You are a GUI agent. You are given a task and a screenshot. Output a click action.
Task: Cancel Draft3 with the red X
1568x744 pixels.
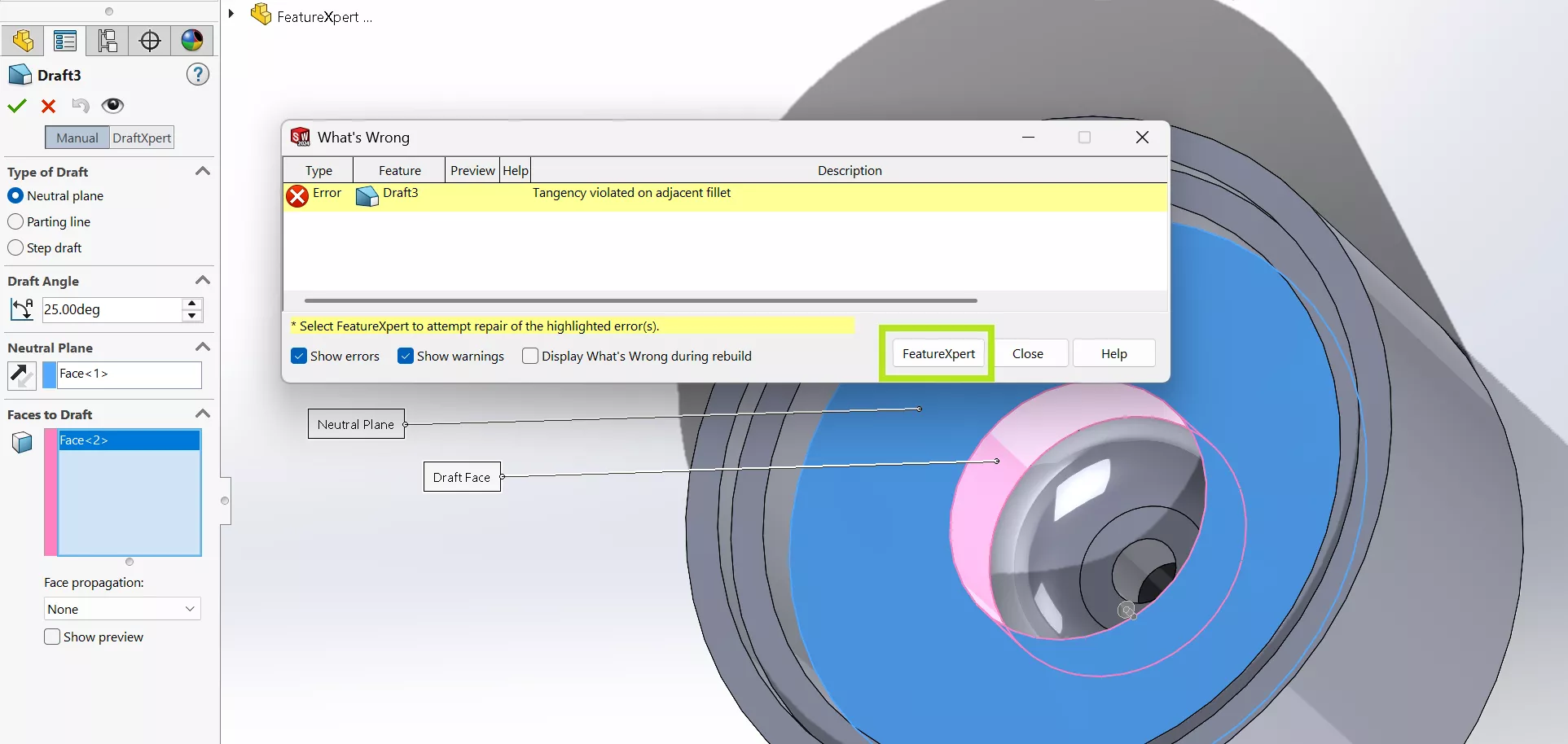[48, 106]
